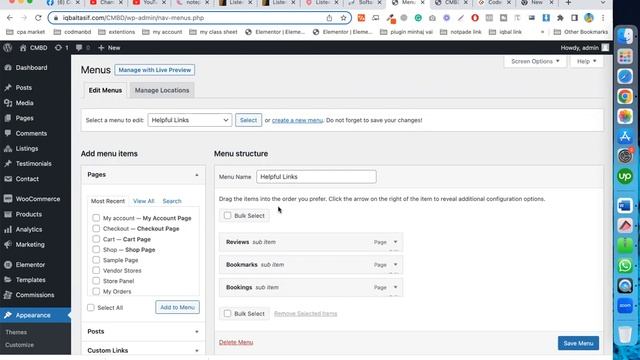Click the Templates folder icon
Screen dimensions: 640x360
pyautogui.click(x=8, y=280)
